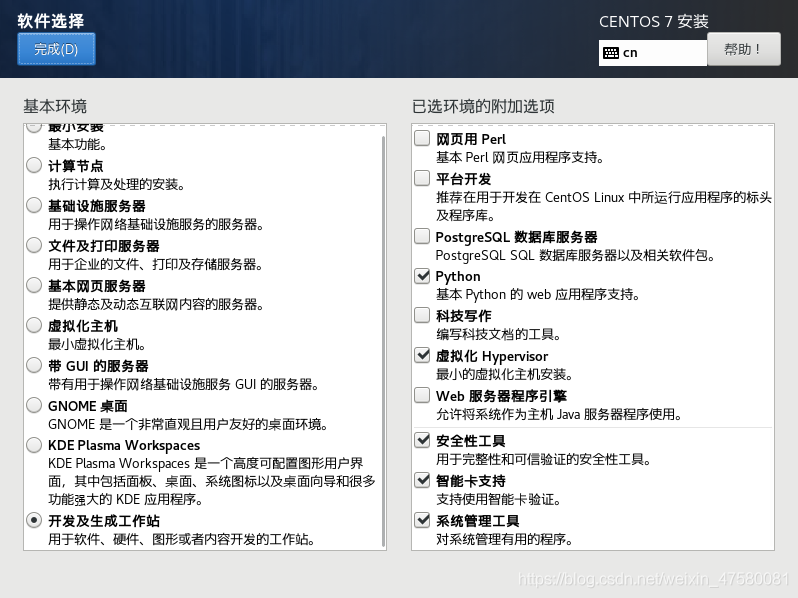Open the 帮助! help button
Screen dimensions: 798x598
pos(744,49)
